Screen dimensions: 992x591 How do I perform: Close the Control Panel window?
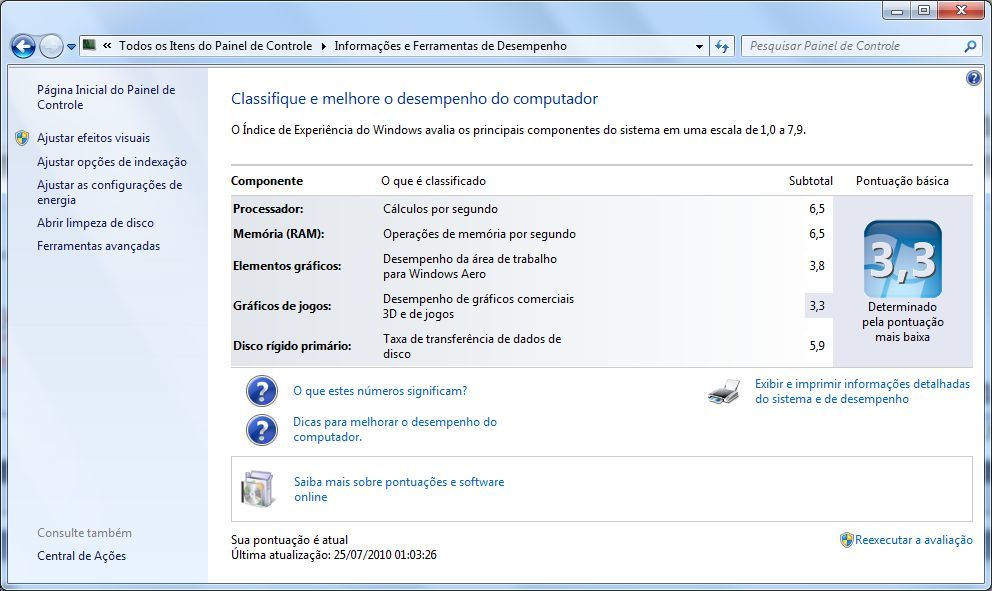pyautogui.click(x=962, y=10)
